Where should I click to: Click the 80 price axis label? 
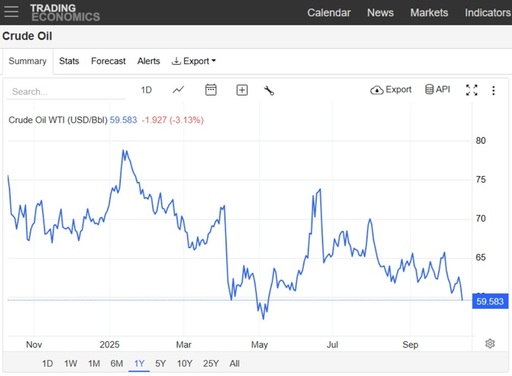point(481,141)
